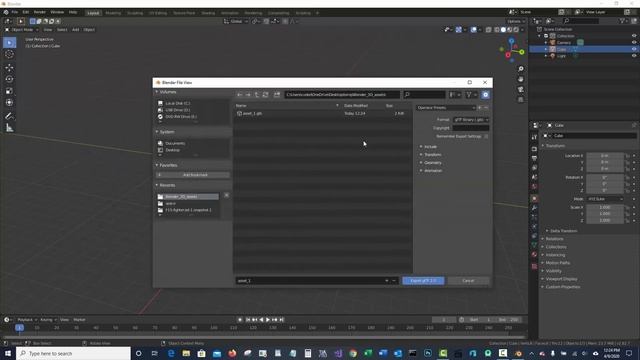Jump to the timeline end frame
Image resolution: width=640 pixels, height=360 pixels.
pyautogui.click(x=282, y=320)
